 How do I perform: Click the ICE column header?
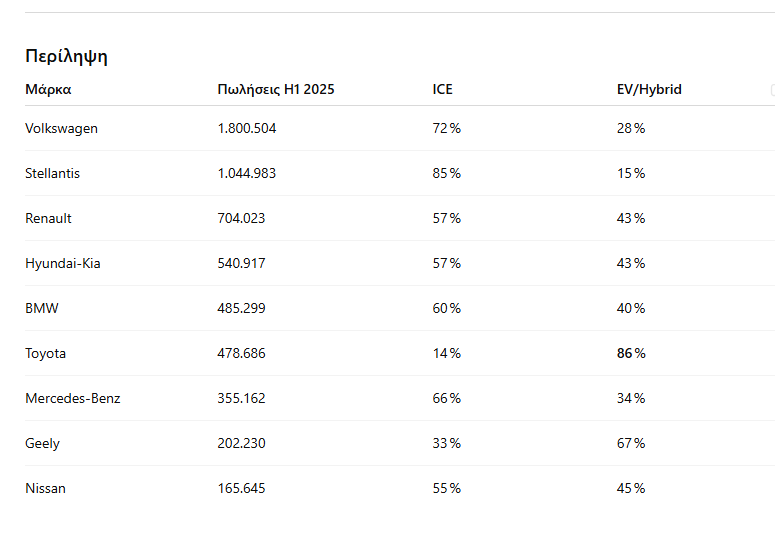coord(442,90)
